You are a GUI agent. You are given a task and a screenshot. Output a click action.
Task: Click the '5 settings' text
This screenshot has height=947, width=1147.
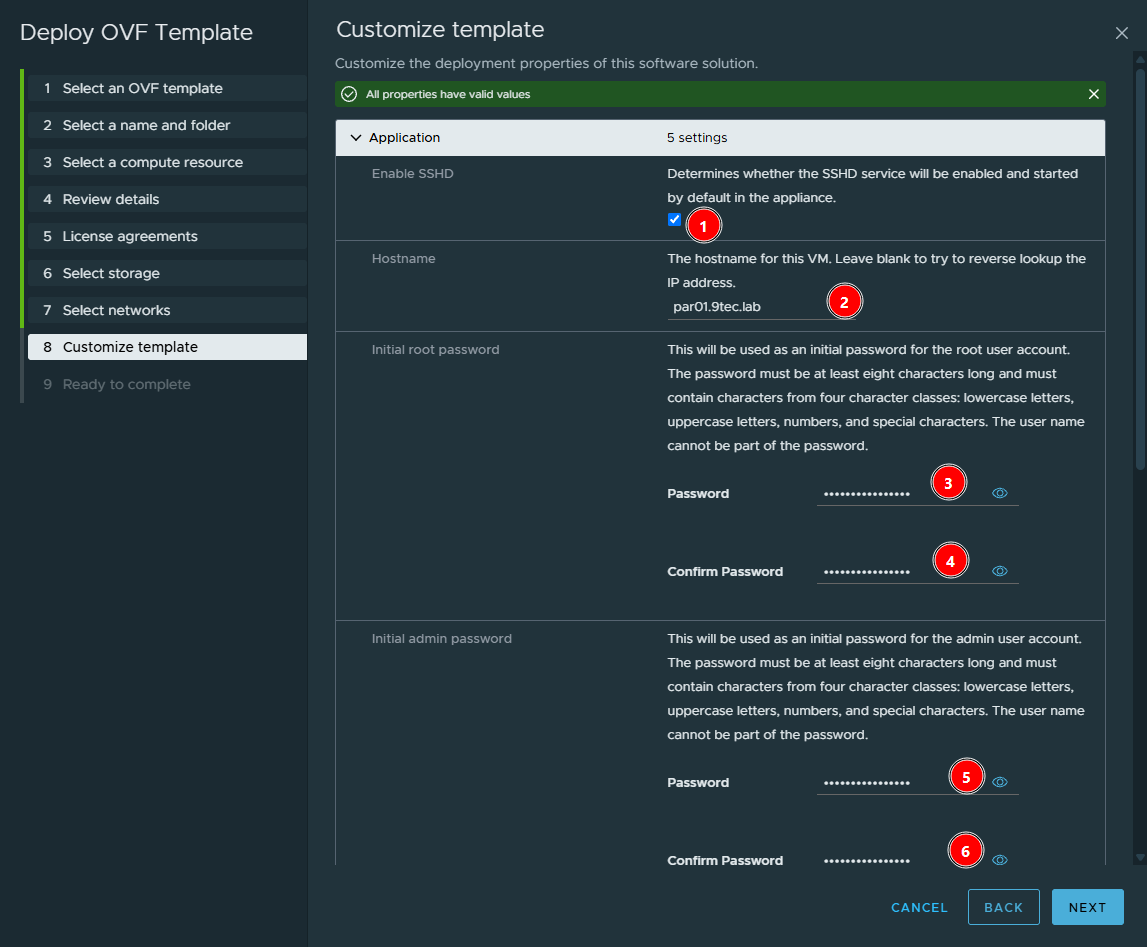coord(696,137)
